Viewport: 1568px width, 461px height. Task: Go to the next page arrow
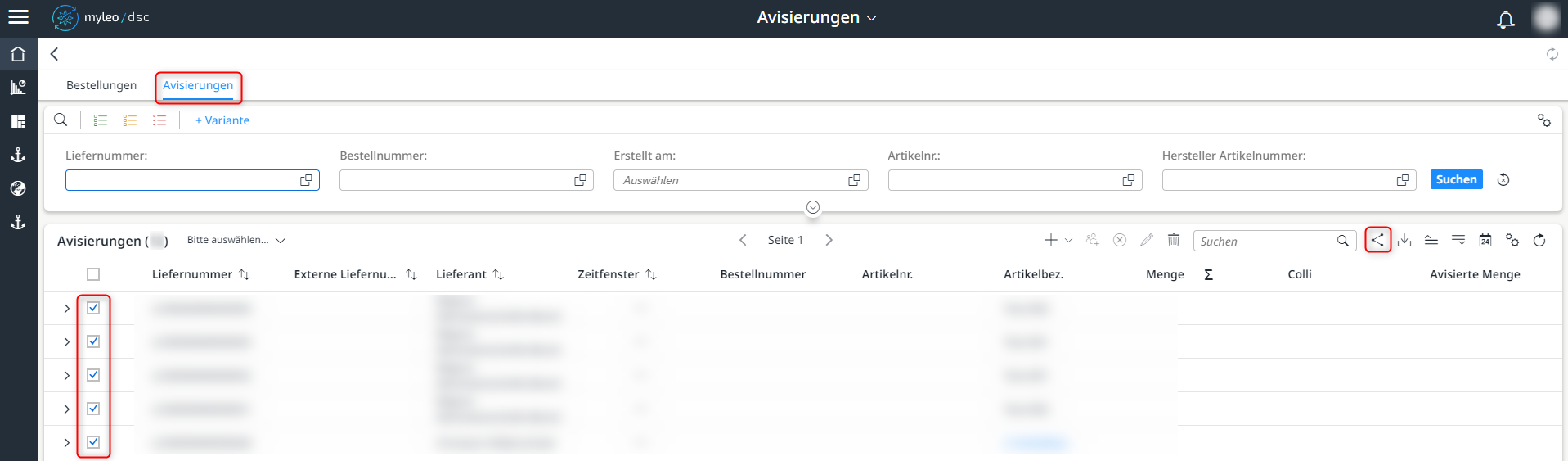[x=829, y=240]
